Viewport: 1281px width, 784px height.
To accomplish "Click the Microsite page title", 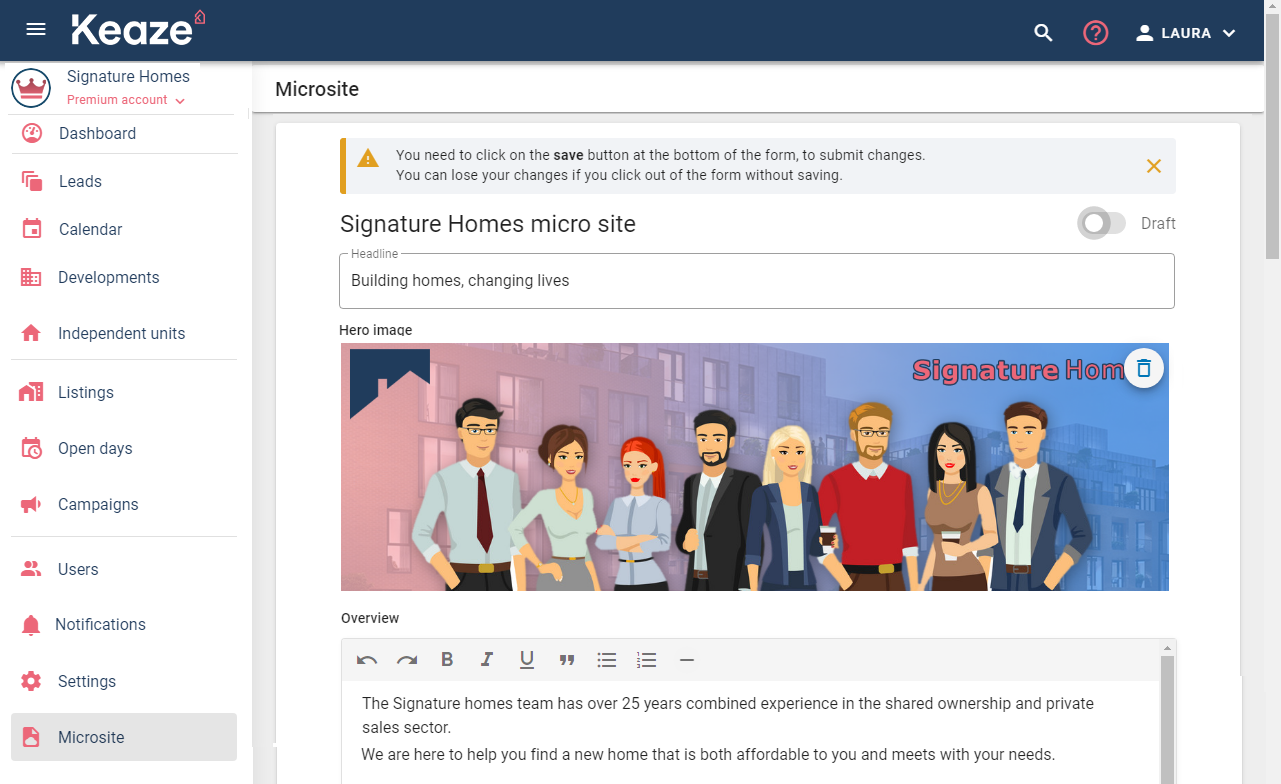I will pos(317,89).
